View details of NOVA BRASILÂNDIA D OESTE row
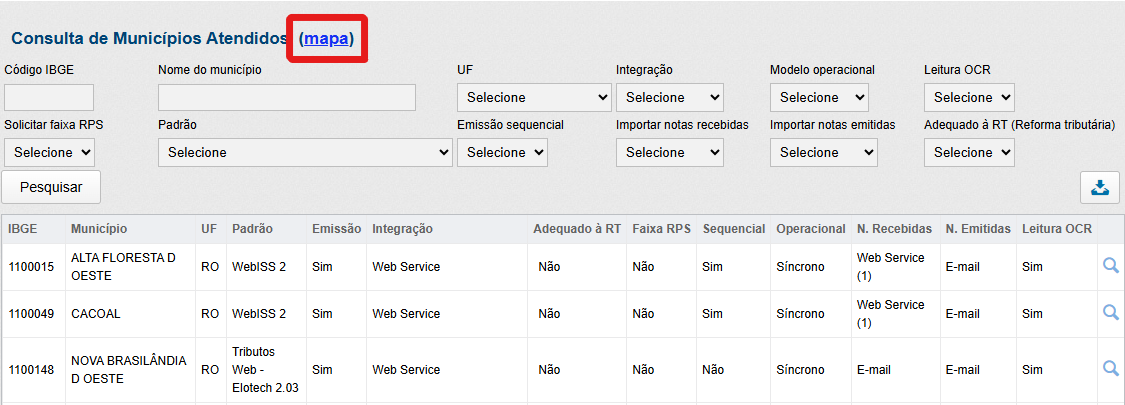This screenshot has height=405, width=1125. pyautogui.click(x=1110, y=369)
